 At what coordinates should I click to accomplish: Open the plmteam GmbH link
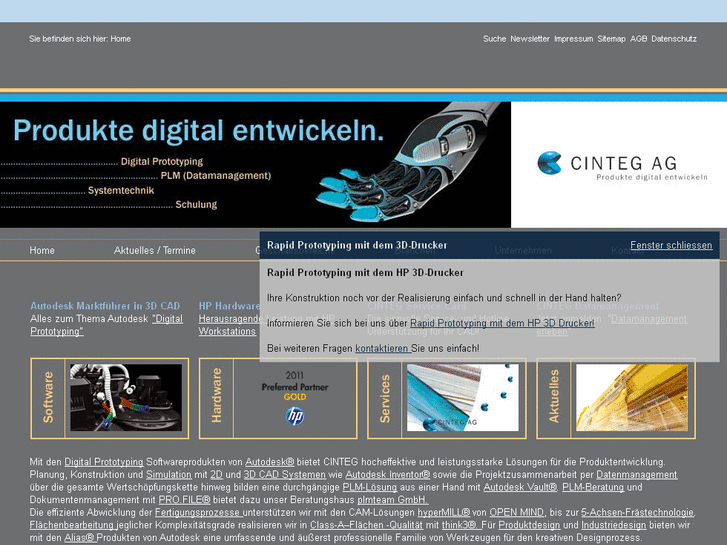coord(393,500)
